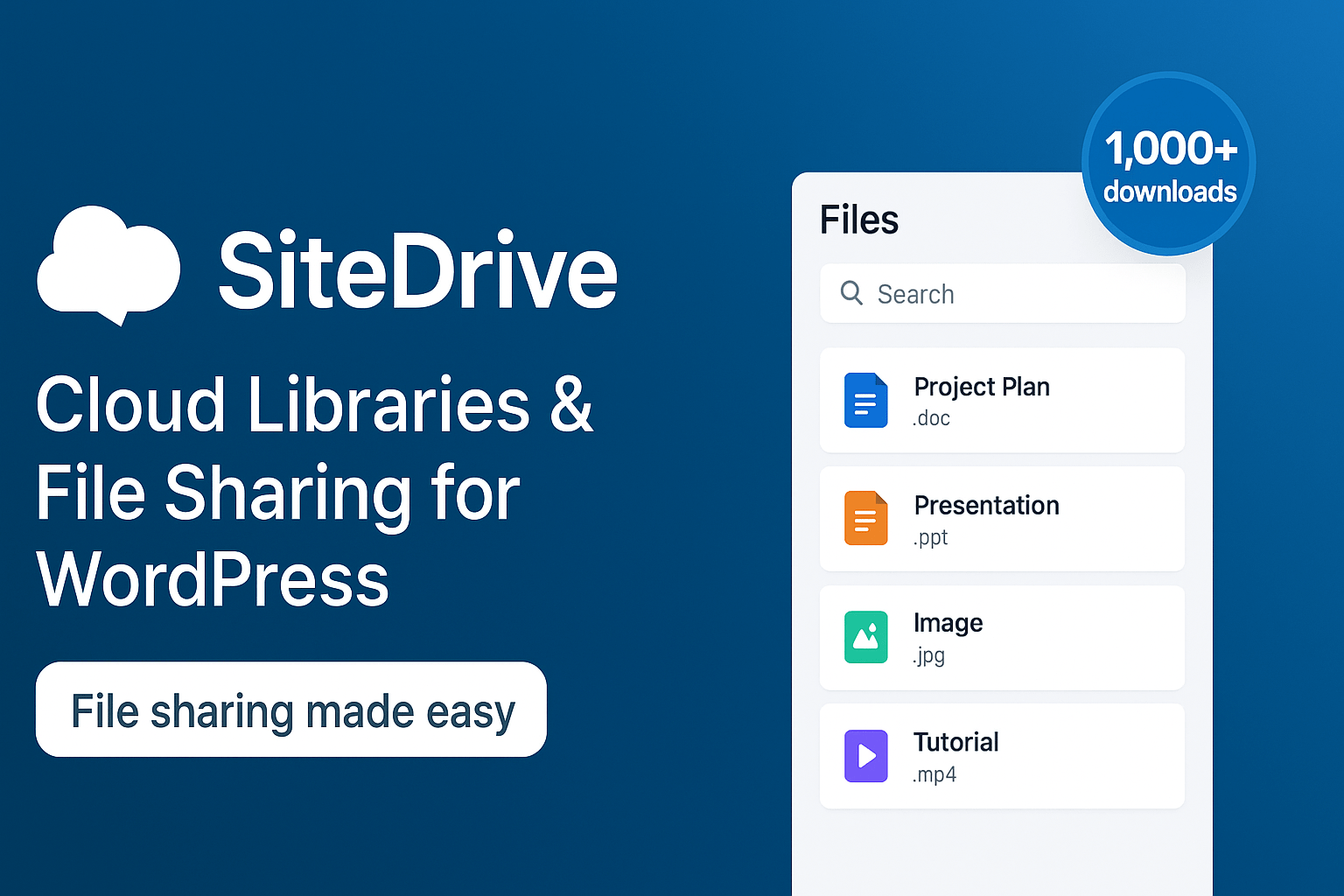Viewport: 1344px width, 896px height.
Task: Open the Files panel header
Action: coord(859,220)
